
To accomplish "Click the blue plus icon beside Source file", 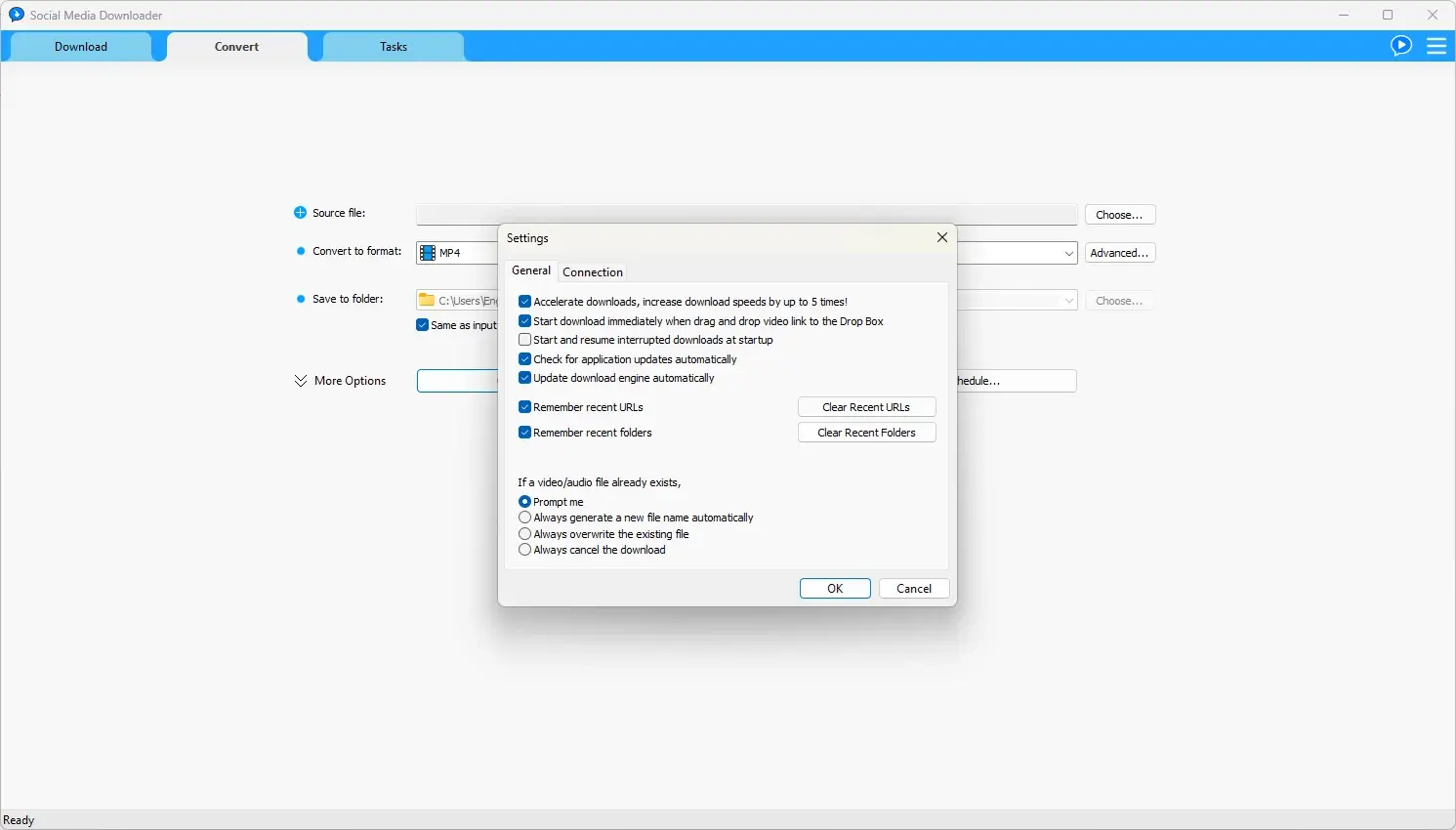I will point(300,213).
